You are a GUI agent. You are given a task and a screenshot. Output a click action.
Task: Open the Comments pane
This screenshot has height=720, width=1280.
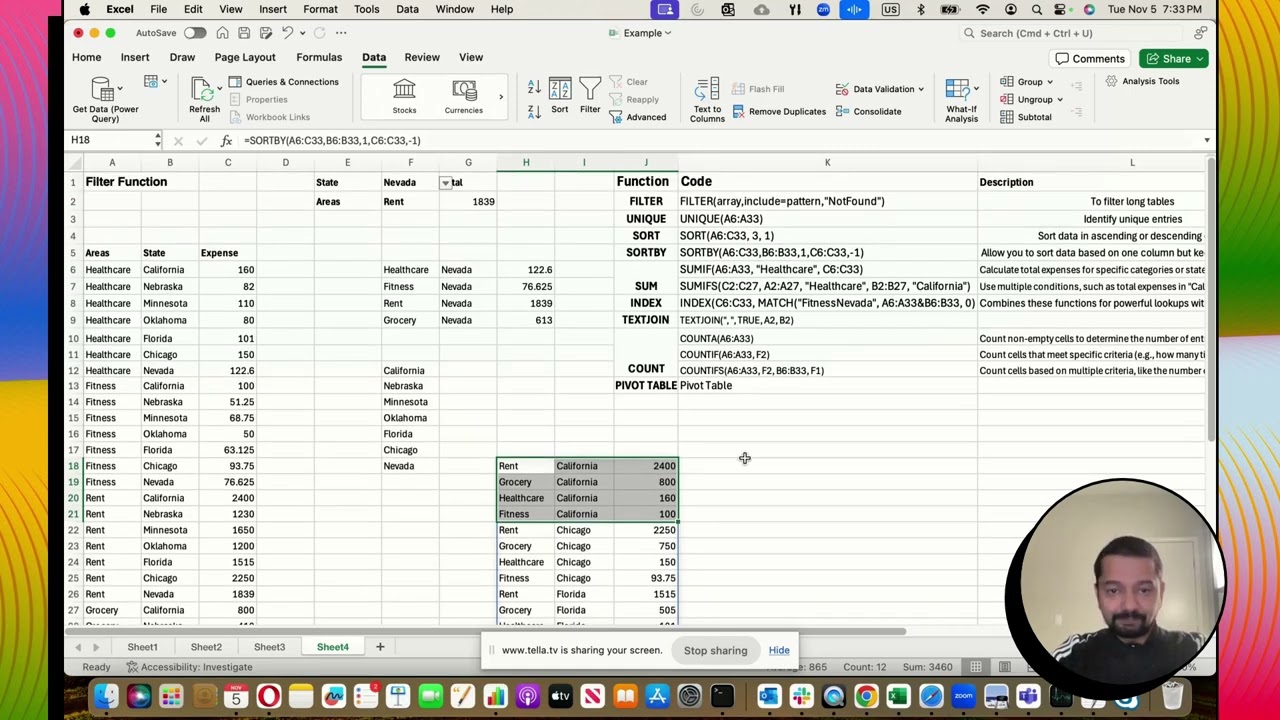1090,59
